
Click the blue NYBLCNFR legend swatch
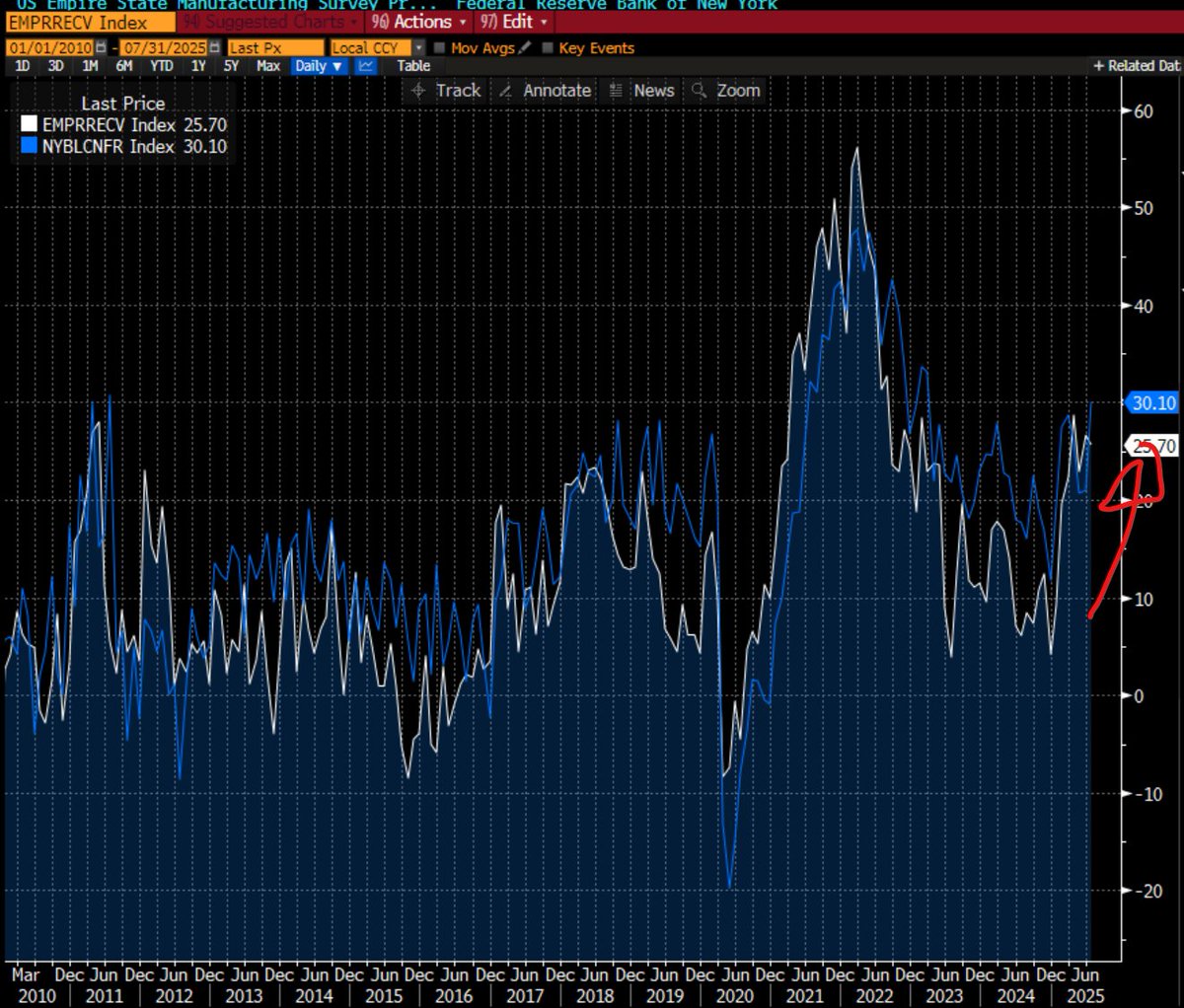(x=29, y=146)
